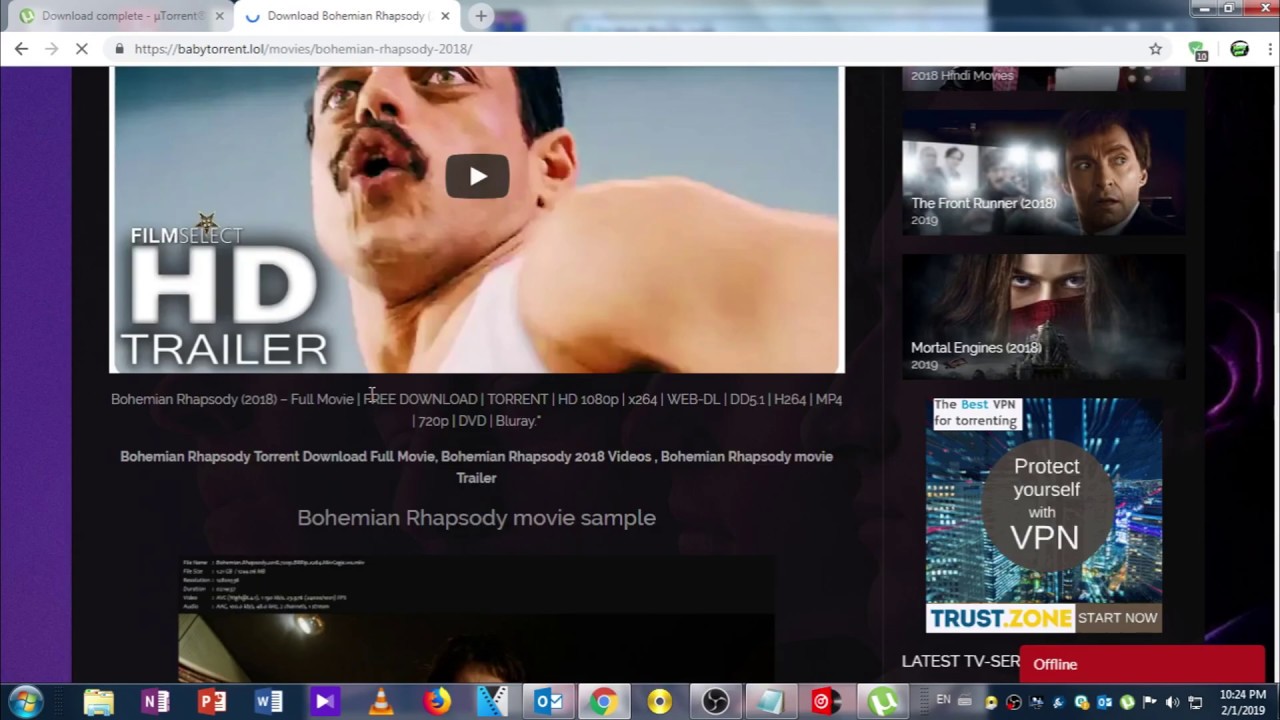Bookmark this page with the star
Screen dimensions: 1280x720
click(x=1155, y=48)
